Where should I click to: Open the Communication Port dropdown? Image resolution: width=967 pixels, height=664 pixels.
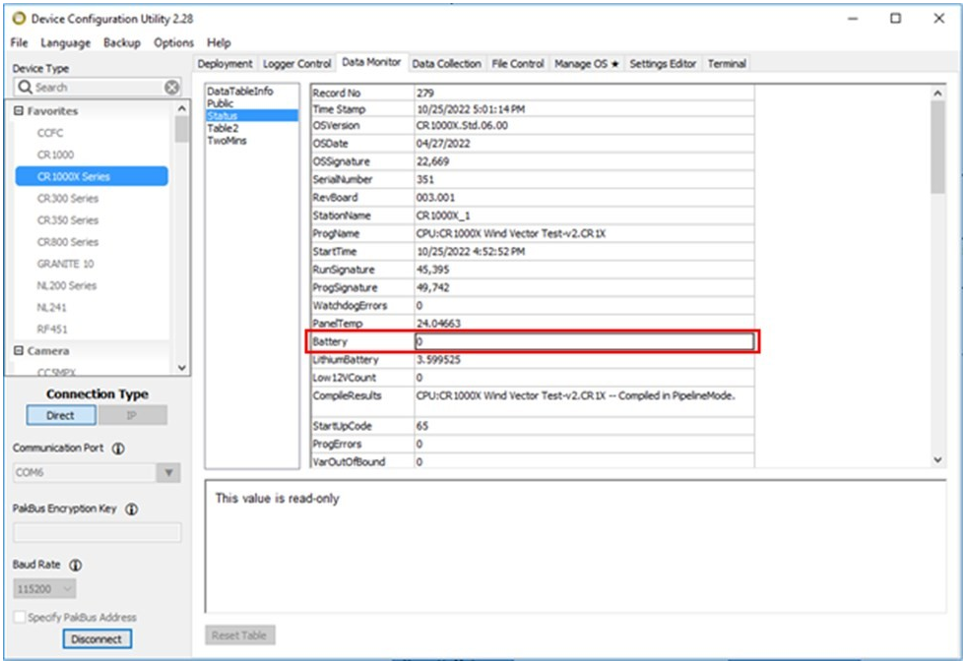[168, 473]
